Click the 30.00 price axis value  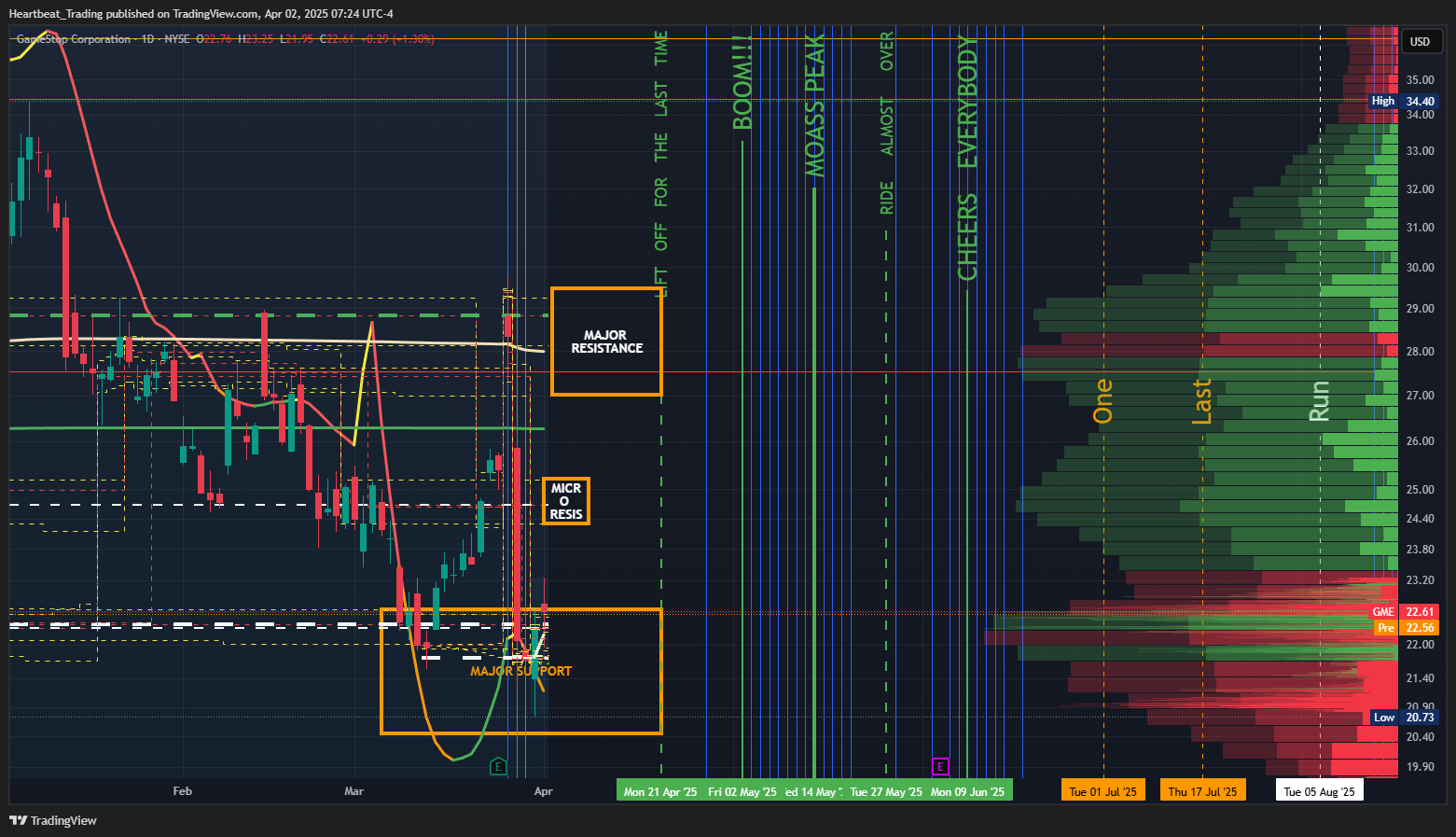[x=1421, y=268]
